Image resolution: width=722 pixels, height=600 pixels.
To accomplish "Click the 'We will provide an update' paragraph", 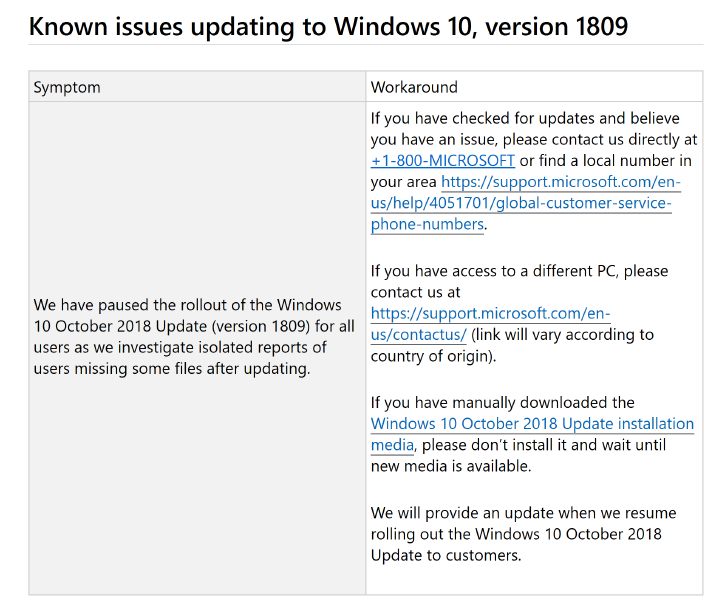I will click(524, 534).
